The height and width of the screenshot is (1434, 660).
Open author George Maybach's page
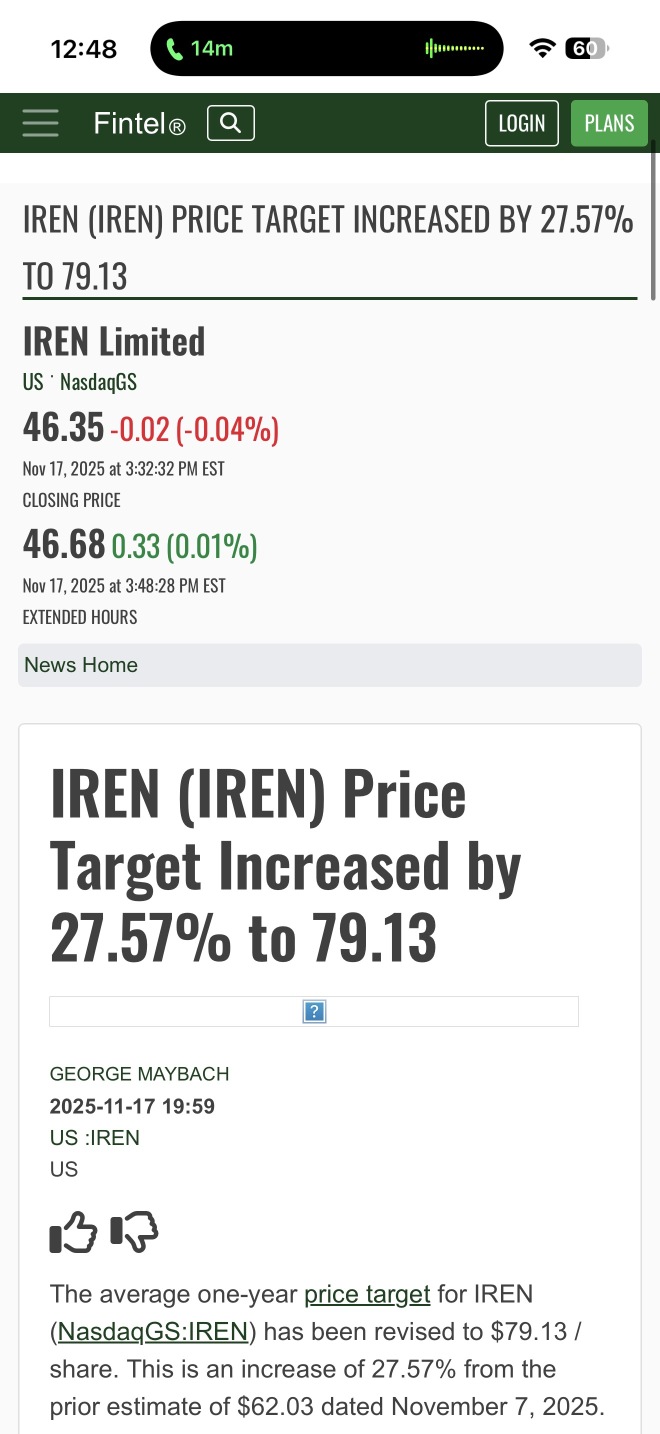tap(139, 1074)
